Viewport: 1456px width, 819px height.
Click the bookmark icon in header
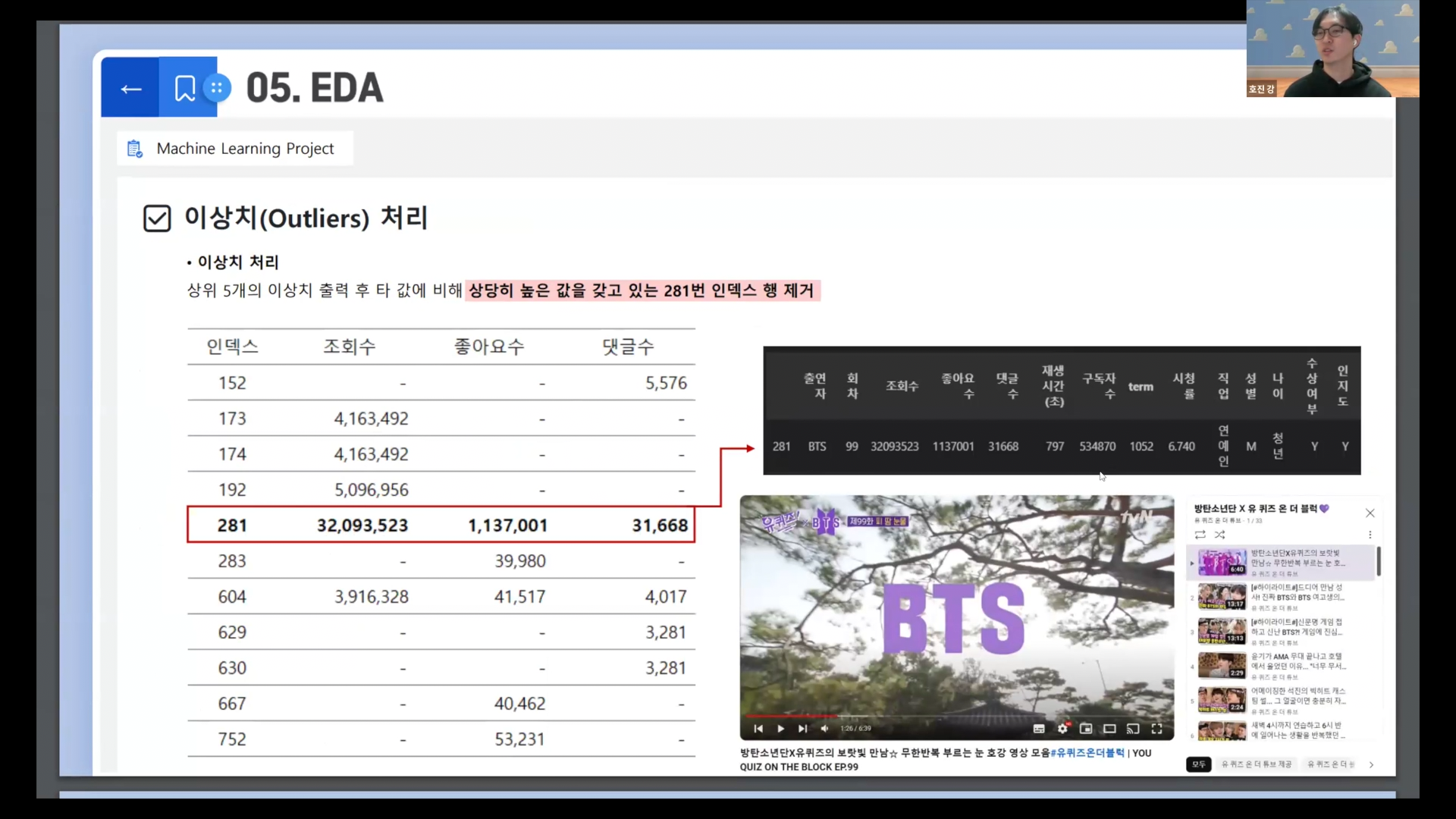coord(184,89)
